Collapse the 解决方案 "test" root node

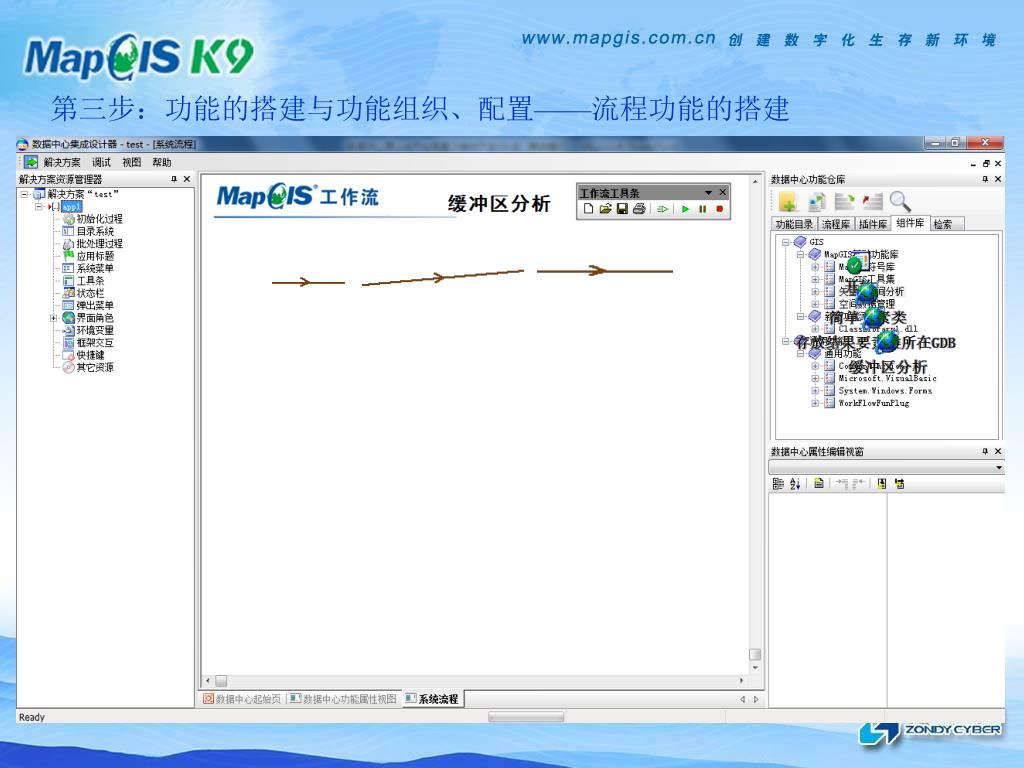(24, 194)
